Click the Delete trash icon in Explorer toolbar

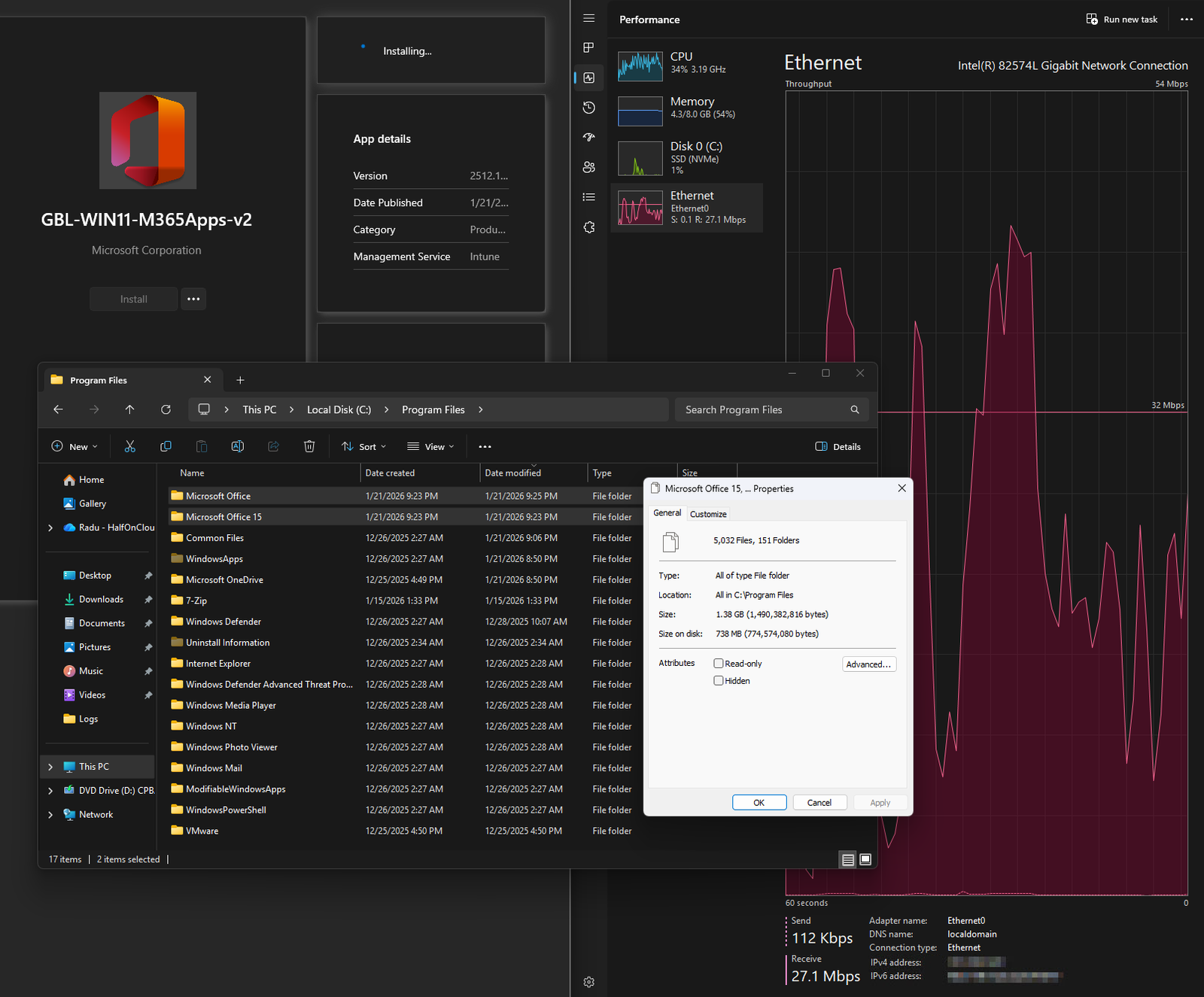(x=309, y=446)
